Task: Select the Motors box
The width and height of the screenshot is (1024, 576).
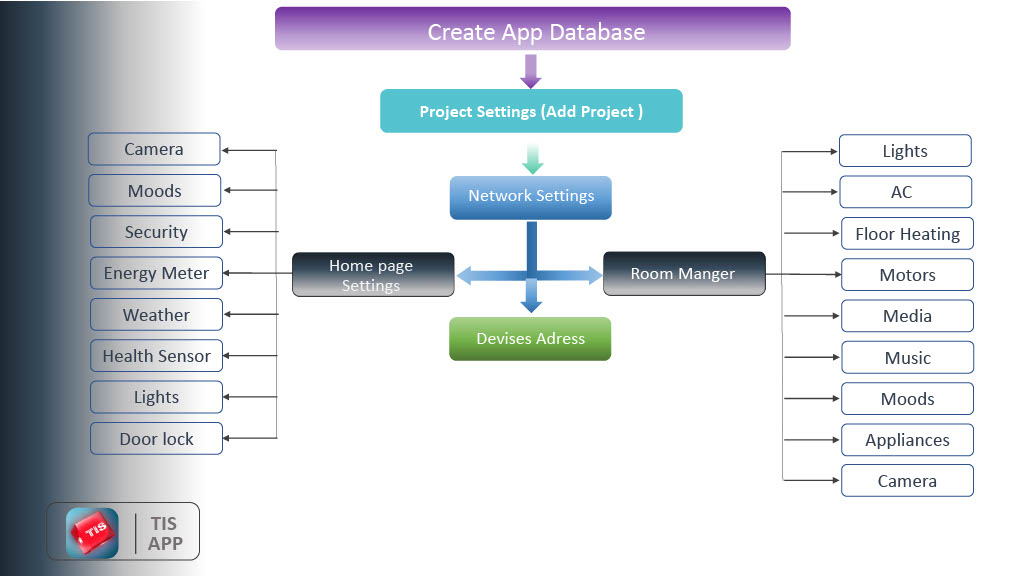Action: pyautogui.click(x=907, y=275)
